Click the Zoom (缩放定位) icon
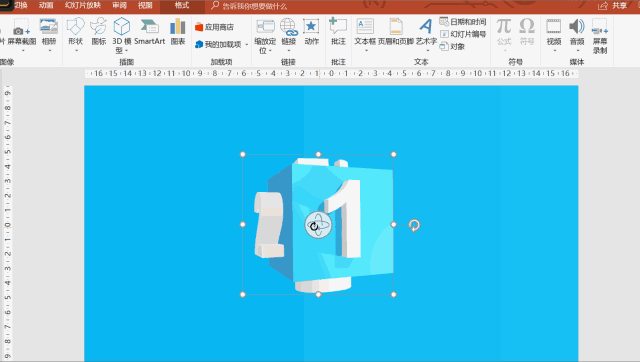Image resolution: width=640 pixels, height=362 pixels. 265,27
